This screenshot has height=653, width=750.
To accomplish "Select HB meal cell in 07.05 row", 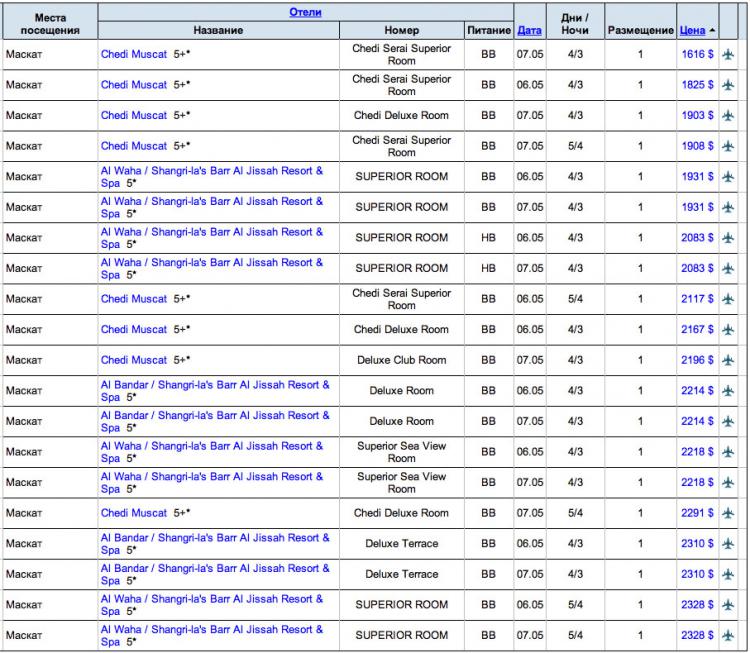I will coord(488,268).
